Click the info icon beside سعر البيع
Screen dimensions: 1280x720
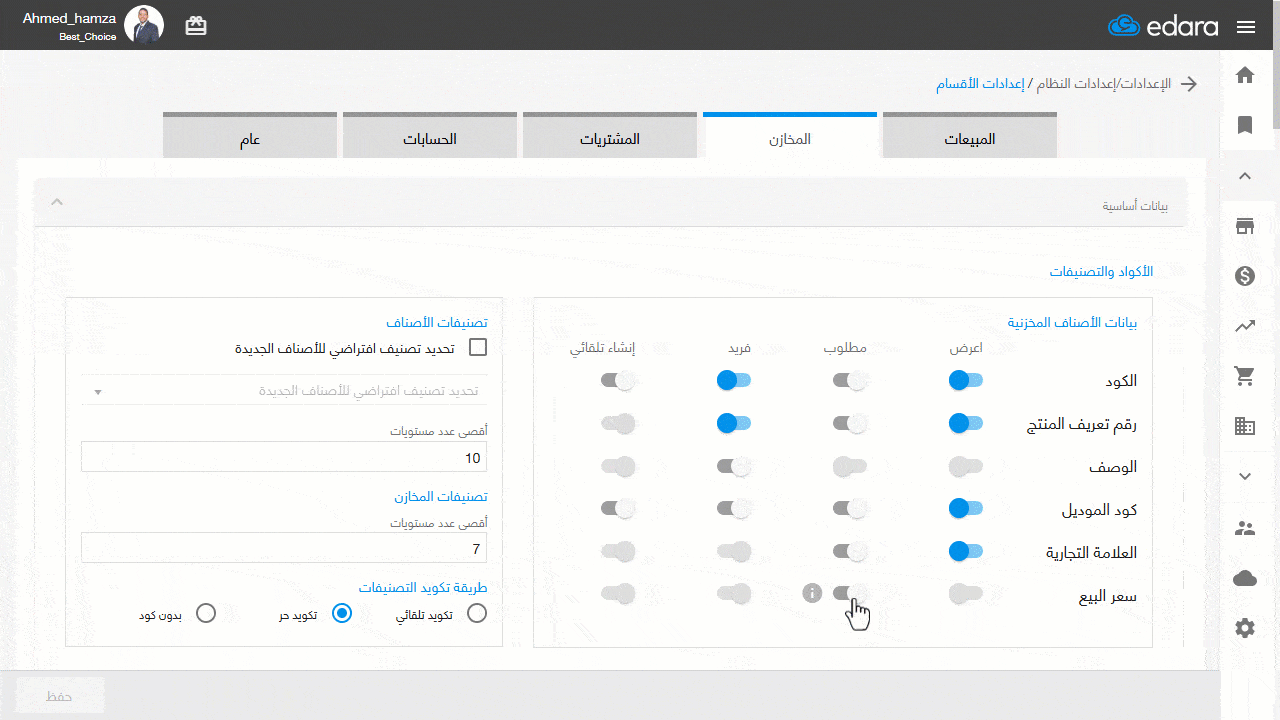812,593
